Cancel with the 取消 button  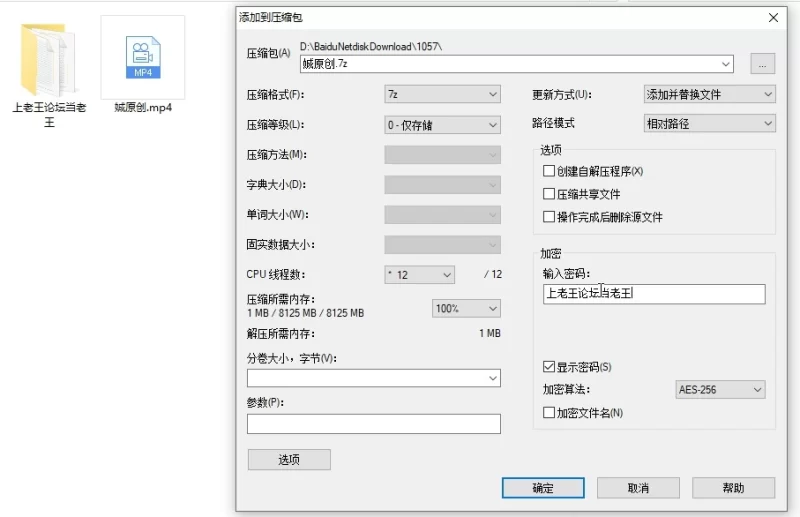click(638, 488)
